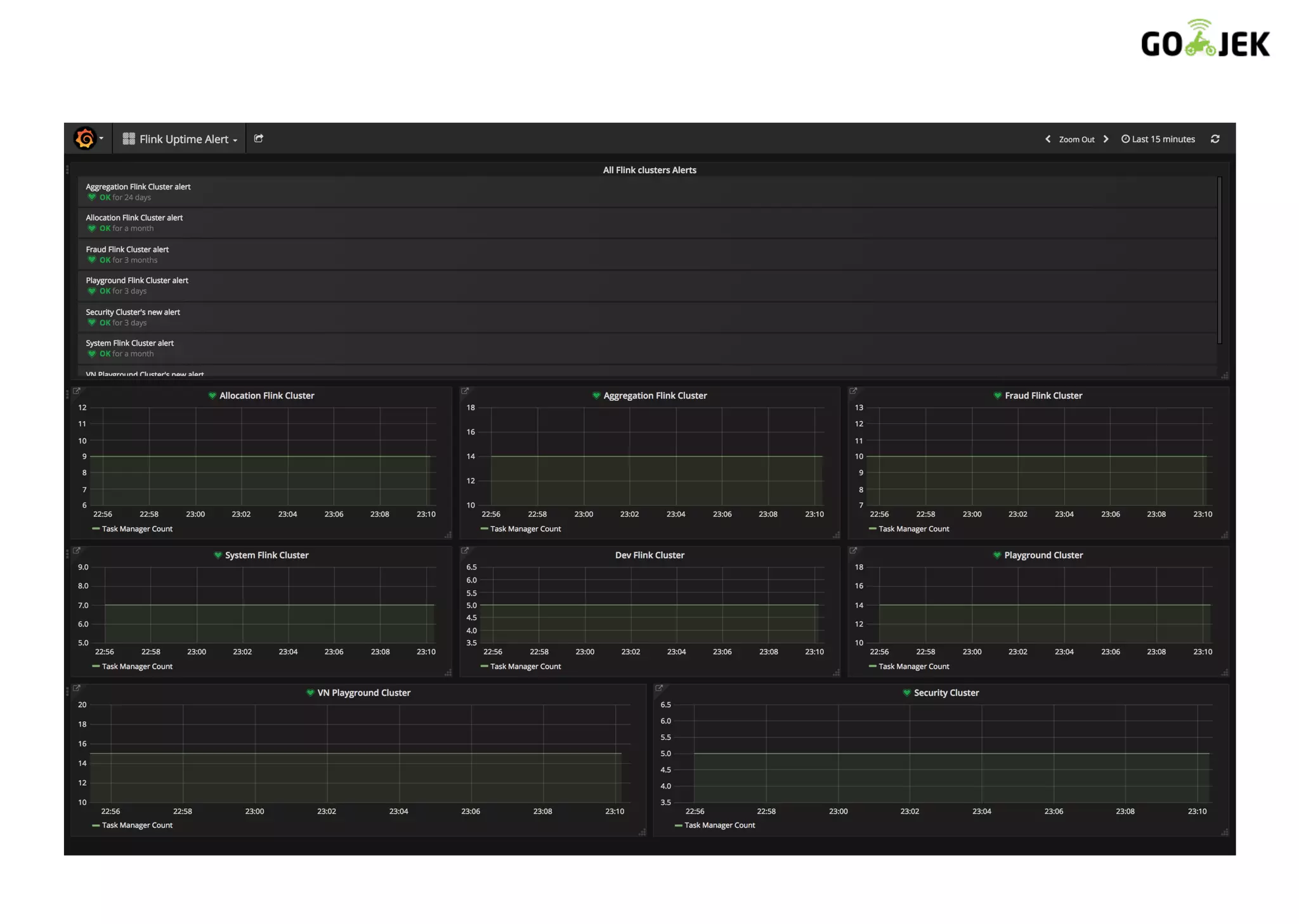Open the System Flink Cluster panel title menu
The image size is (1299, 924).
coord(266,555)
